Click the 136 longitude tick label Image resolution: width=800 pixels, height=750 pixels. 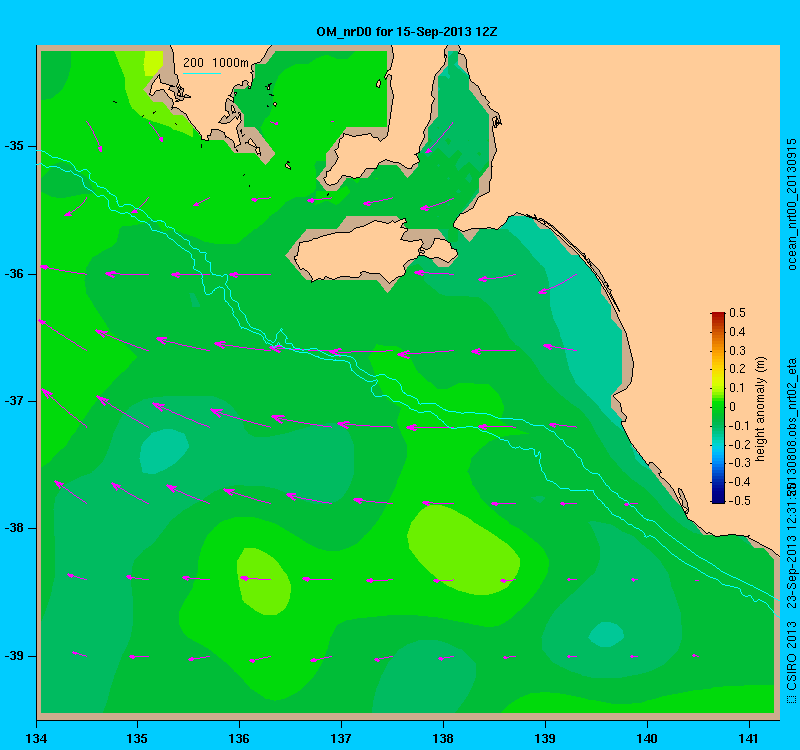(x=239, y=738)
